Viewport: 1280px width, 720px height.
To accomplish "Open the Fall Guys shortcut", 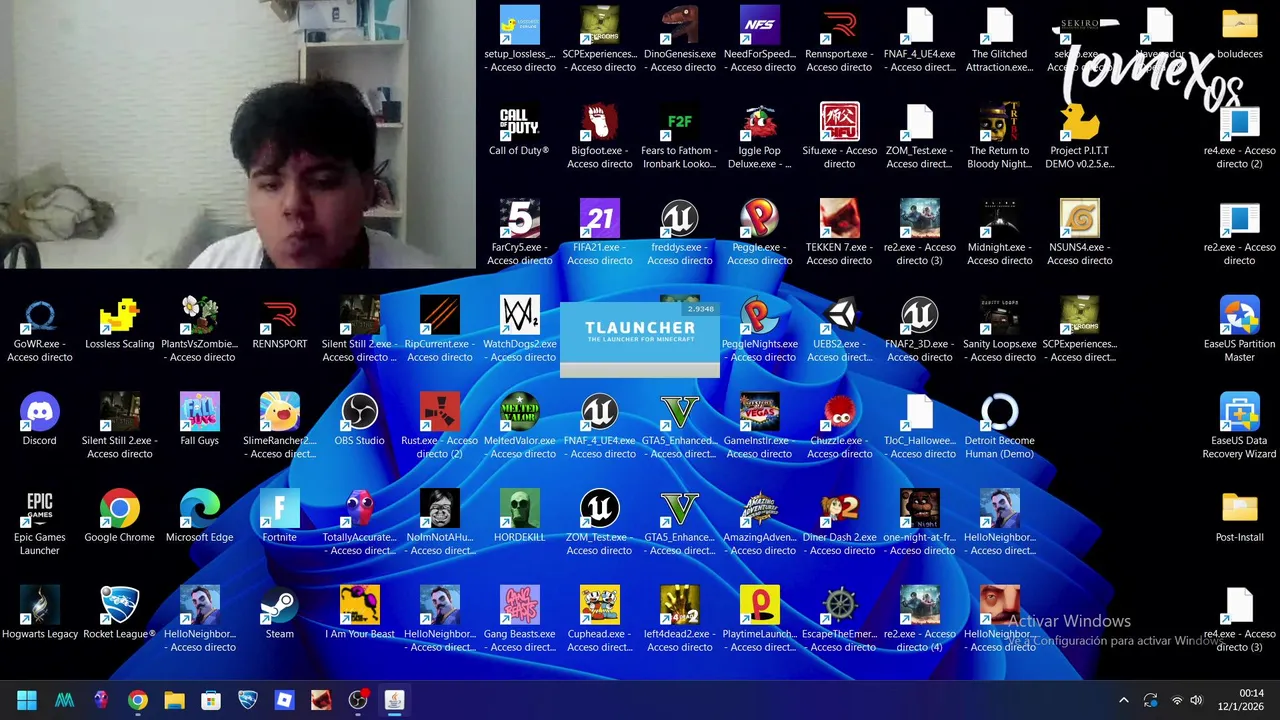I will [200, 420].
